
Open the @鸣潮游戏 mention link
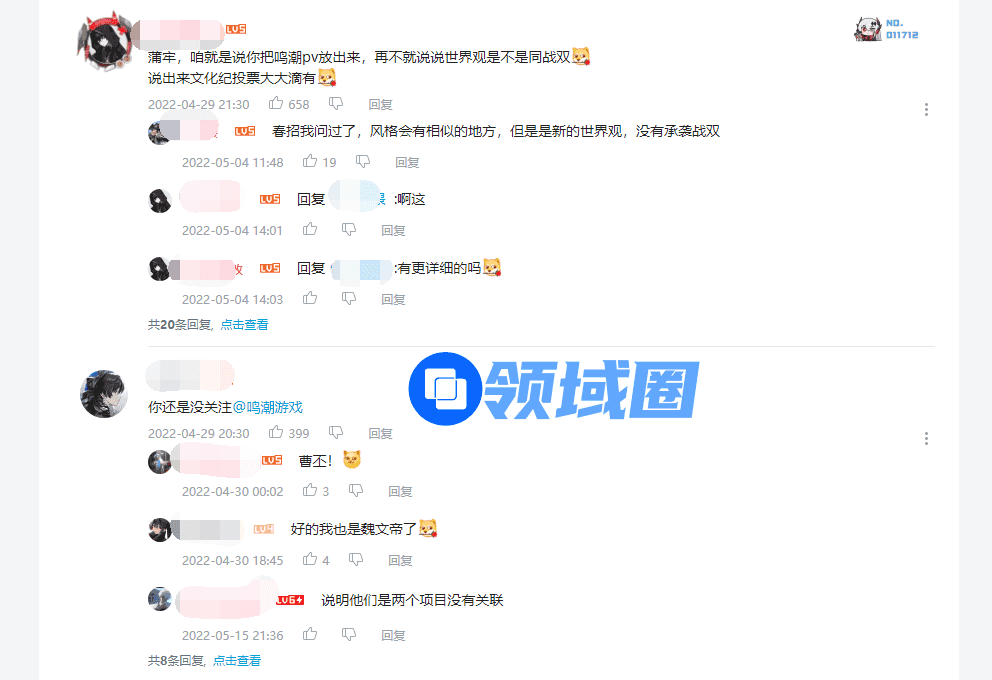coord(268,407)
